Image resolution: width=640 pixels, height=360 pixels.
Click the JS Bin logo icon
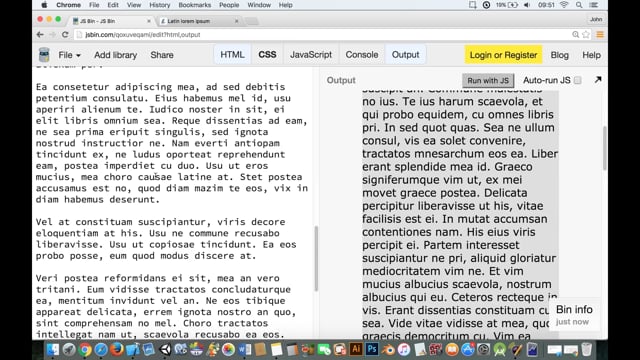tap(44, 55)
